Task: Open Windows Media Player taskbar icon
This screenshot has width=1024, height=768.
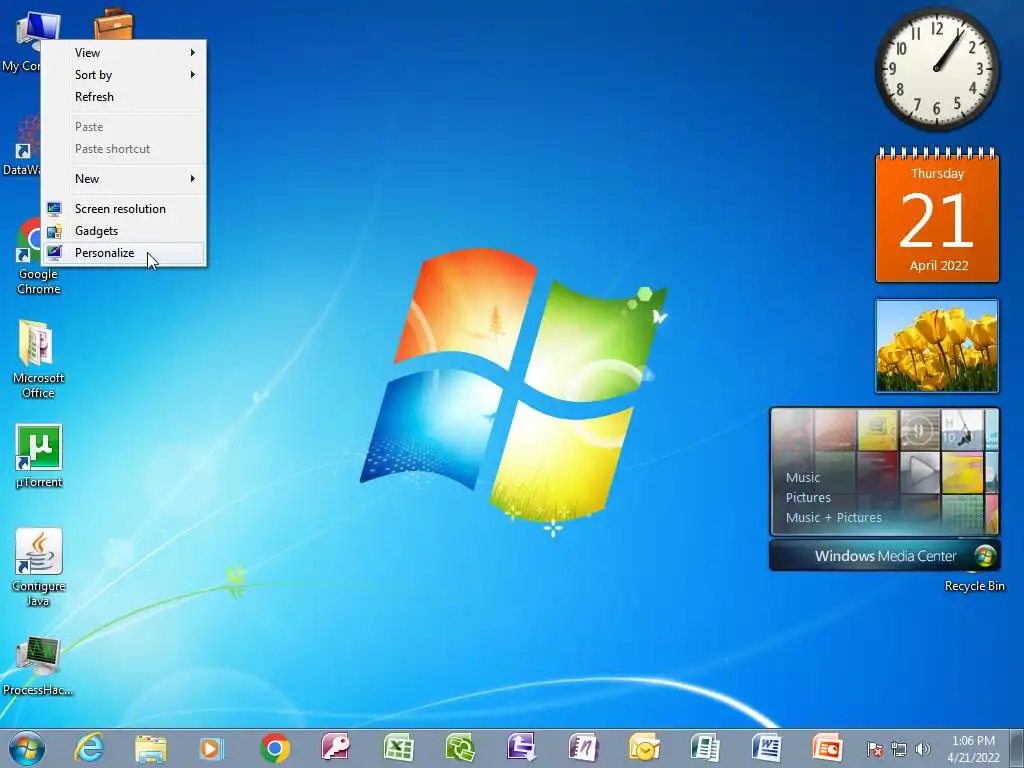Action: (x=212, y=748)
